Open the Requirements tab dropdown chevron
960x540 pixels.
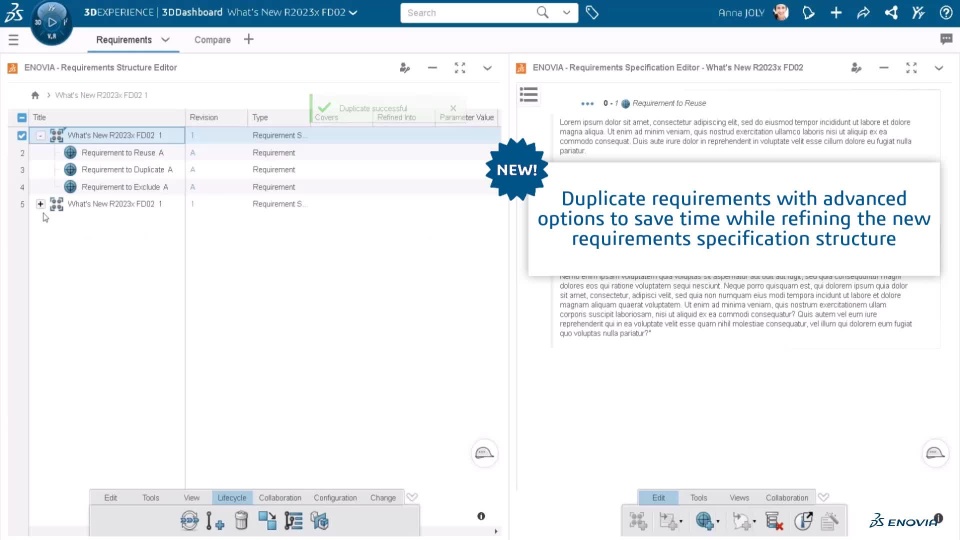165,40
